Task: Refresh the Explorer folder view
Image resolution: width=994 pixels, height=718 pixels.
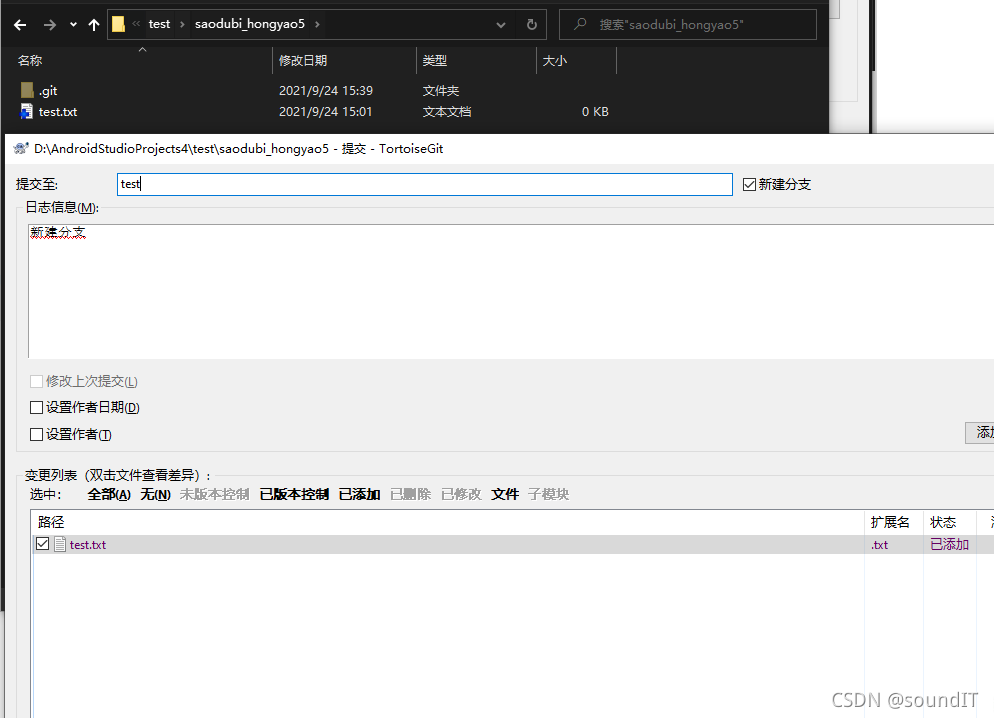Action: coord(532,25)
